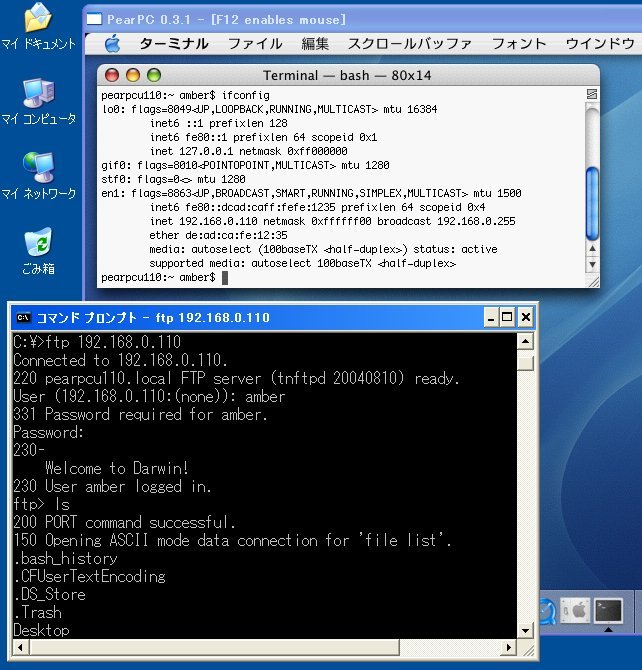Open the ターミナル menu
This screenshot has width=642, height=670.
click(174, 44)
